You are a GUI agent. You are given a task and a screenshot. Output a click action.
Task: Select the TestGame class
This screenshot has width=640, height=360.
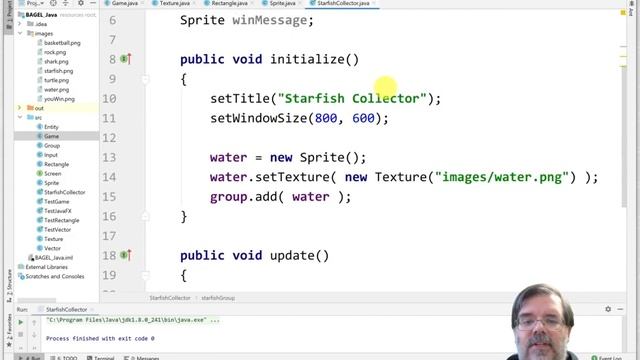point(56,202)
